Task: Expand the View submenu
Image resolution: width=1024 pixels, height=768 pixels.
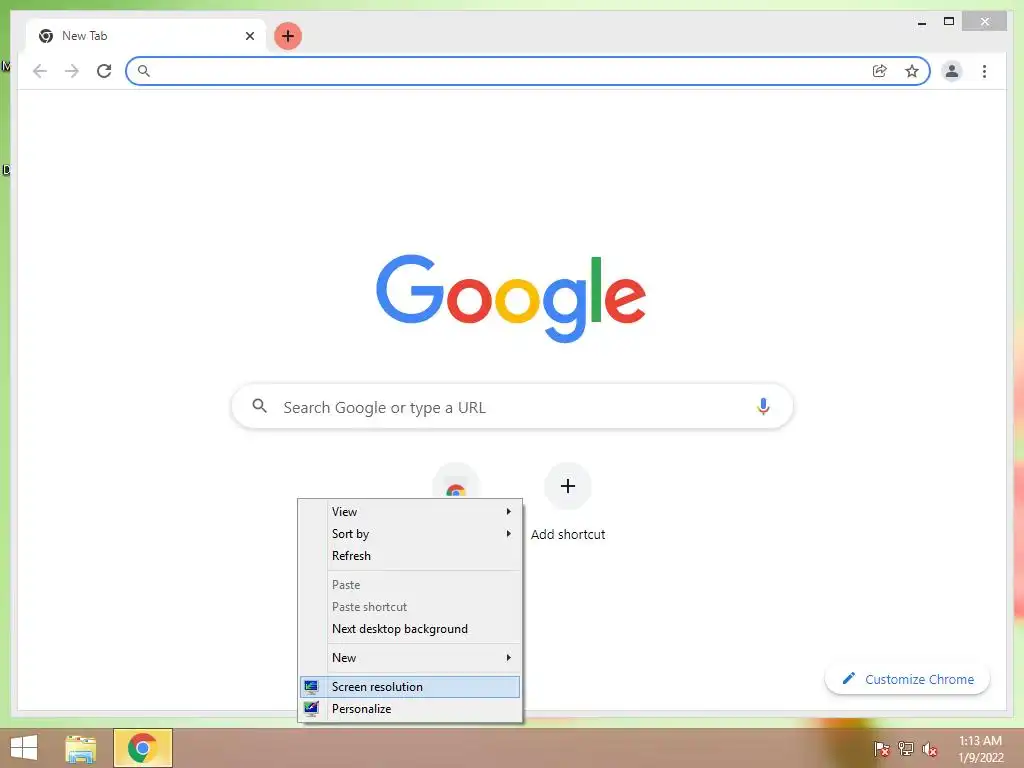Action: pyautogui.click(x=410, y=511)
